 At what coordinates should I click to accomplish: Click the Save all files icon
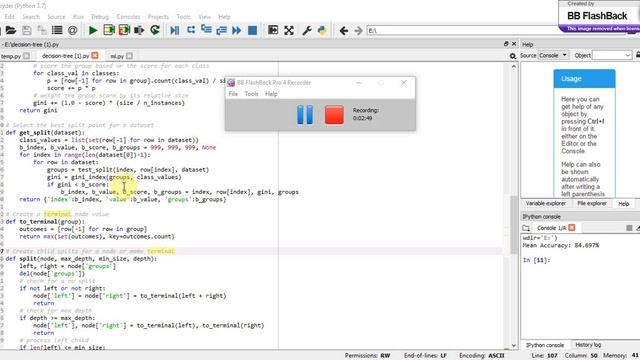(x=42, y=30)
